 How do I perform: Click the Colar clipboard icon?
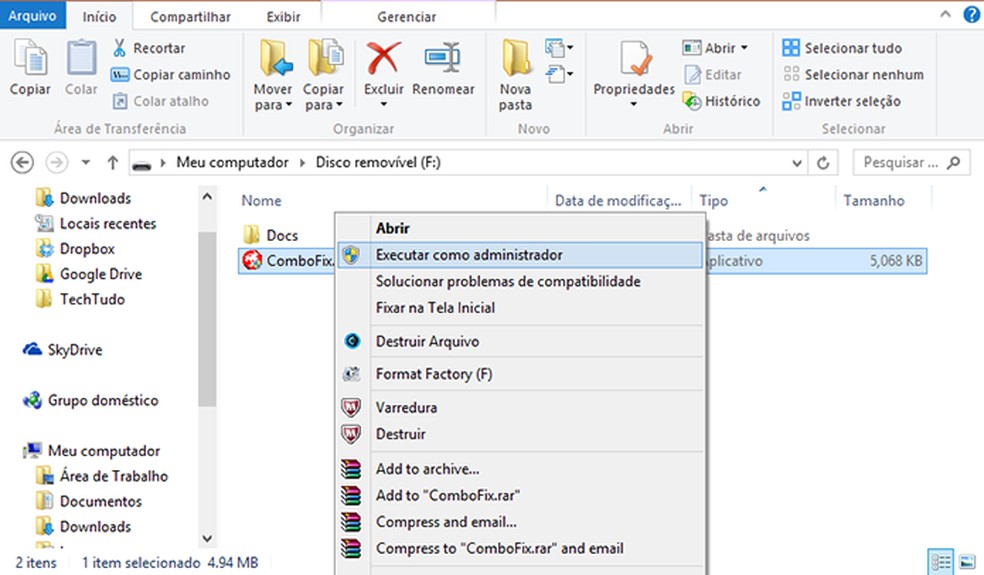coord(82,57)
